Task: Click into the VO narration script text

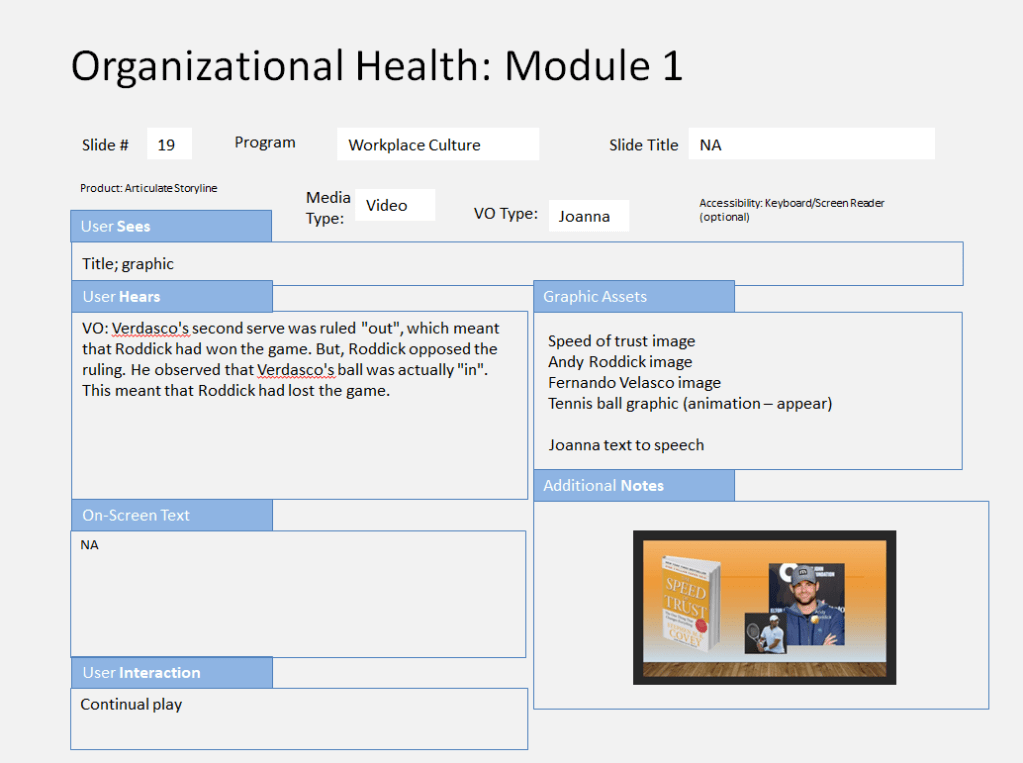Action: pos(290,359)
